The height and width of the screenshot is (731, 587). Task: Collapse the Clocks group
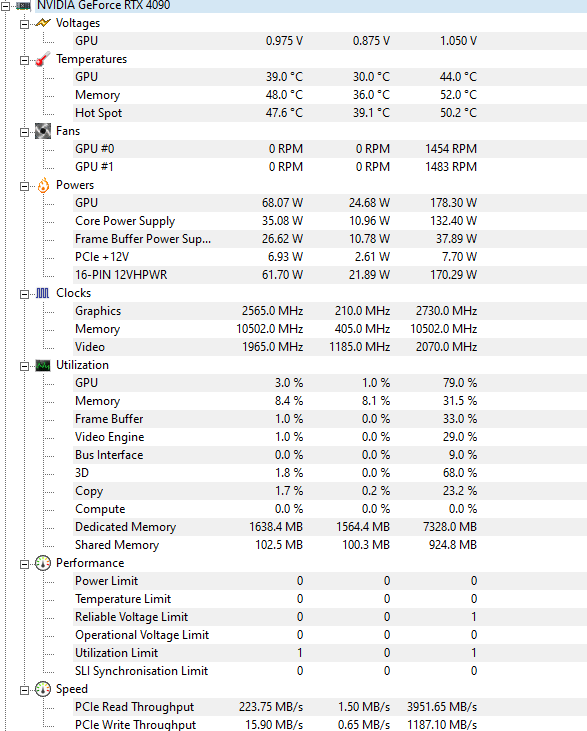coord(24,294)
